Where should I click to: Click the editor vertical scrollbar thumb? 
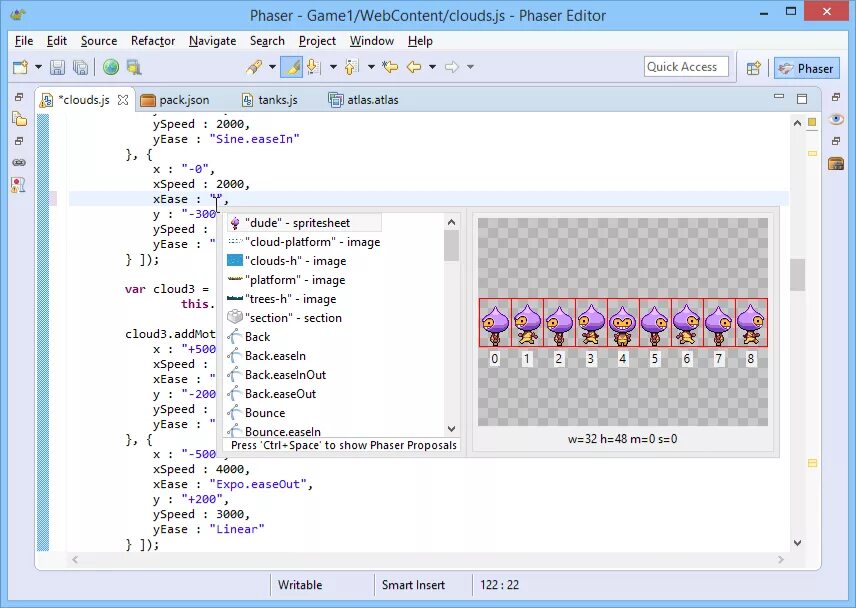[797, 275]
